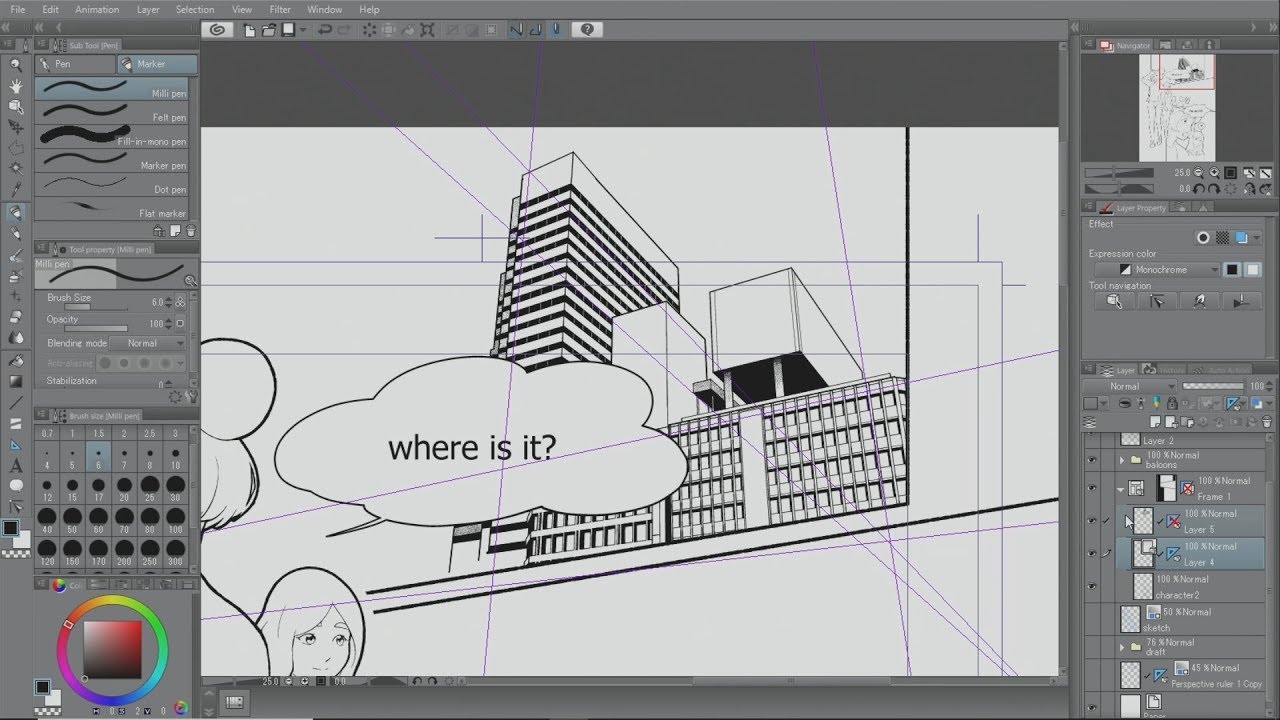
Task: Select the Text tool
Action: (16, 465)
